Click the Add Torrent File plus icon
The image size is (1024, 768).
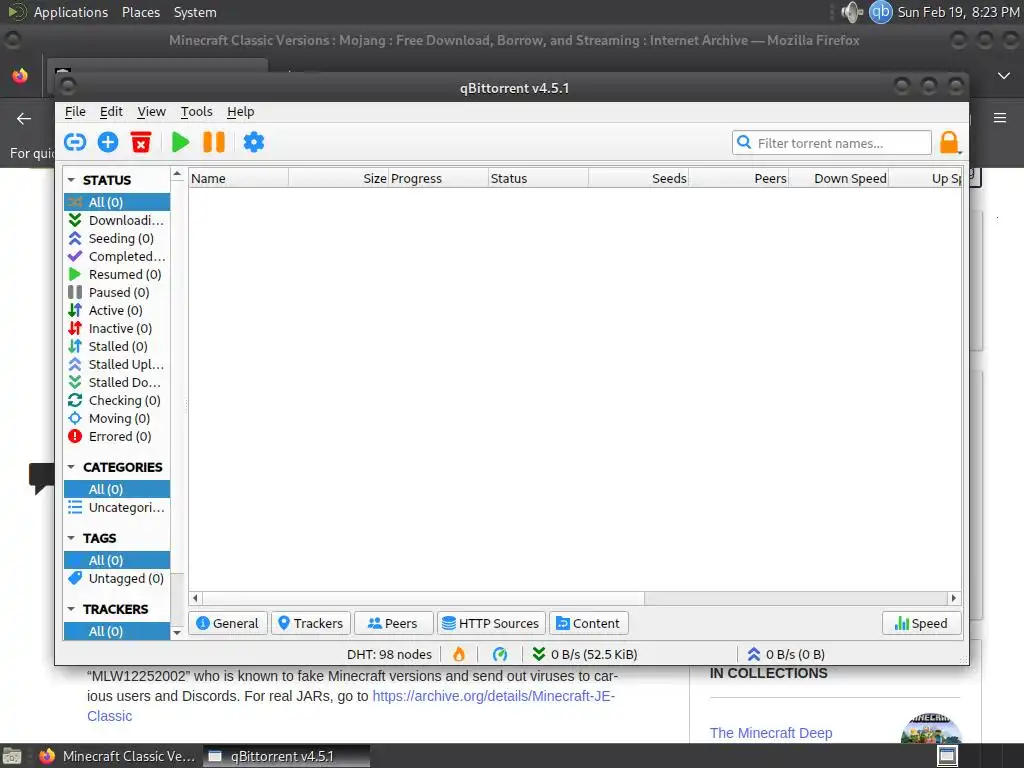pyautogui.click(x=108, y=142)
